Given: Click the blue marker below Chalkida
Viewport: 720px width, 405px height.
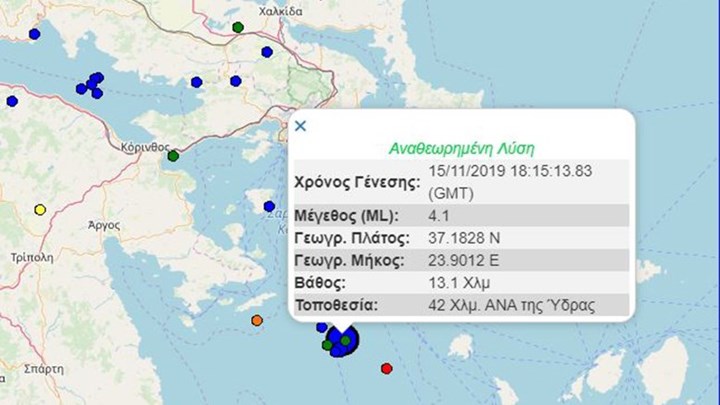Looking at the screenshot, I should click(267, 52).
